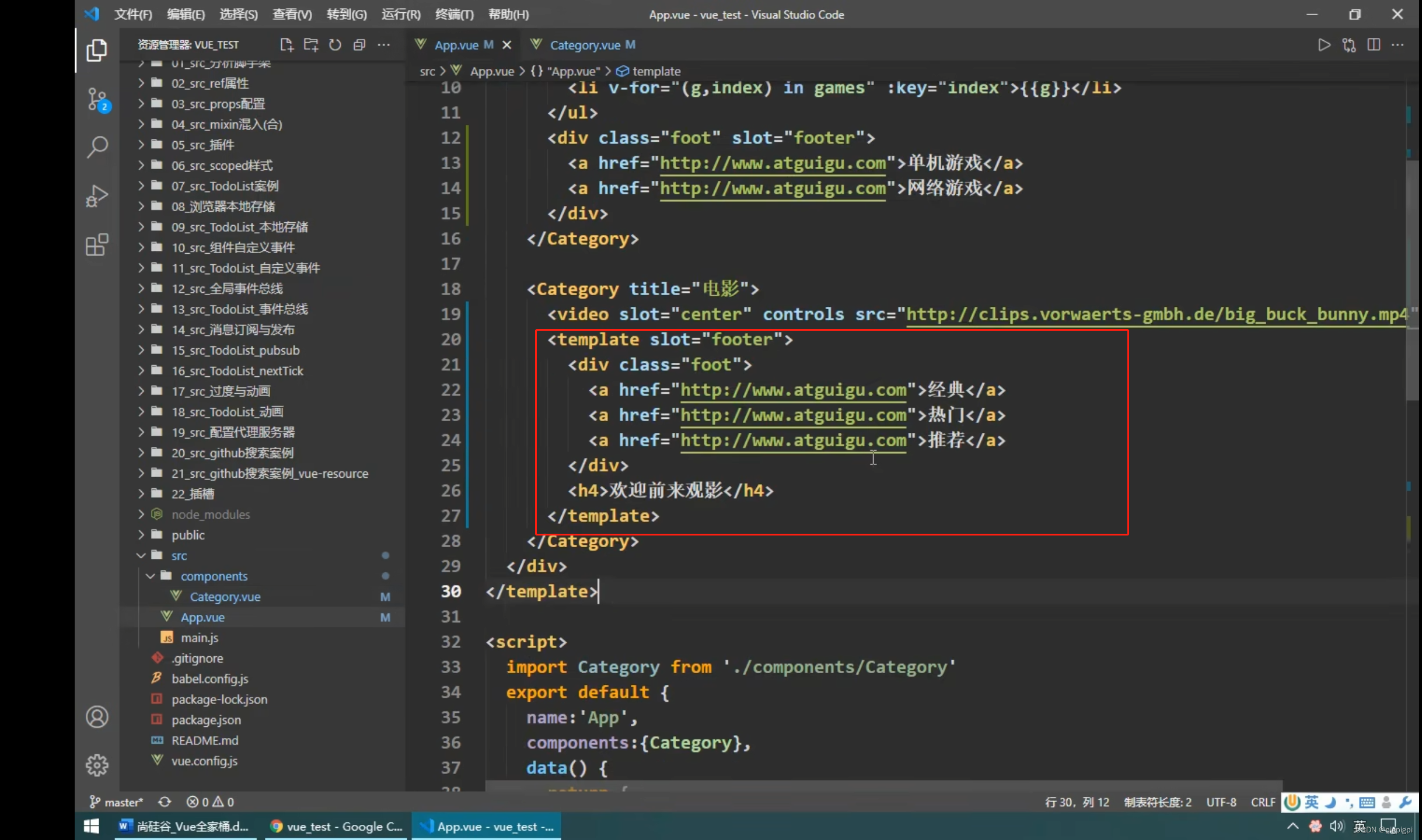Open the Extensions view icon

[x=97, y=245]
